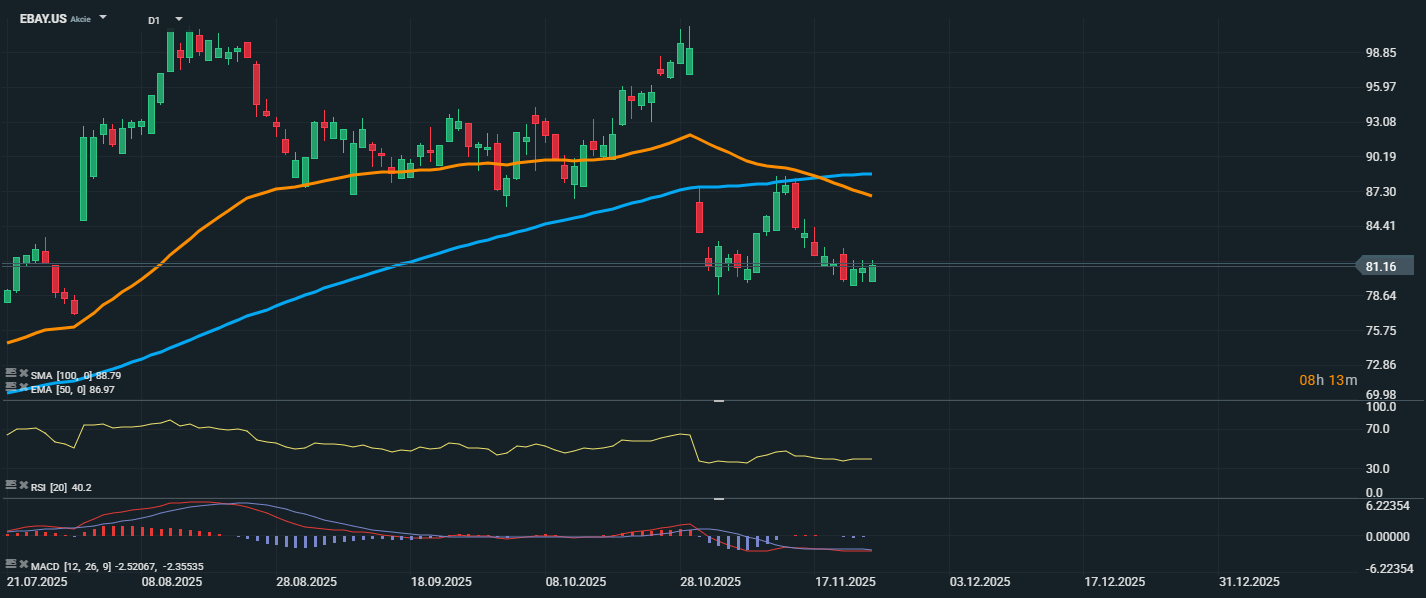Open settings icon for MACD indicator
Viewport: 1426px width, 598px height.
click(11, 566)
